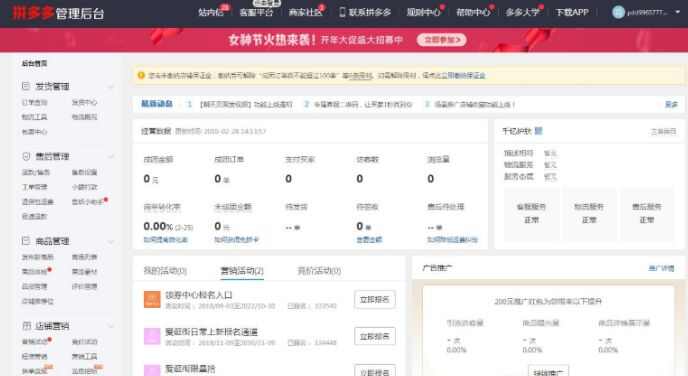Click the 售后服务 status card
The width and height of the screenshot is (688, 376).
pos(647,214)
